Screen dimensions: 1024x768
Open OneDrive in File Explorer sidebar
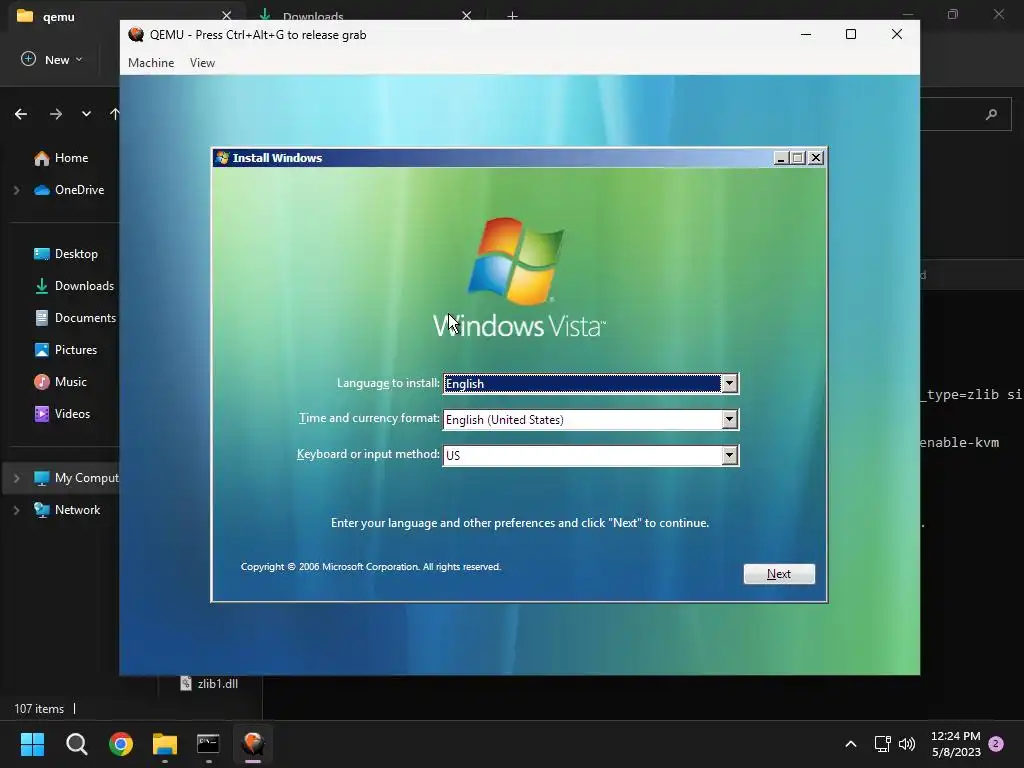coord(69,190)
